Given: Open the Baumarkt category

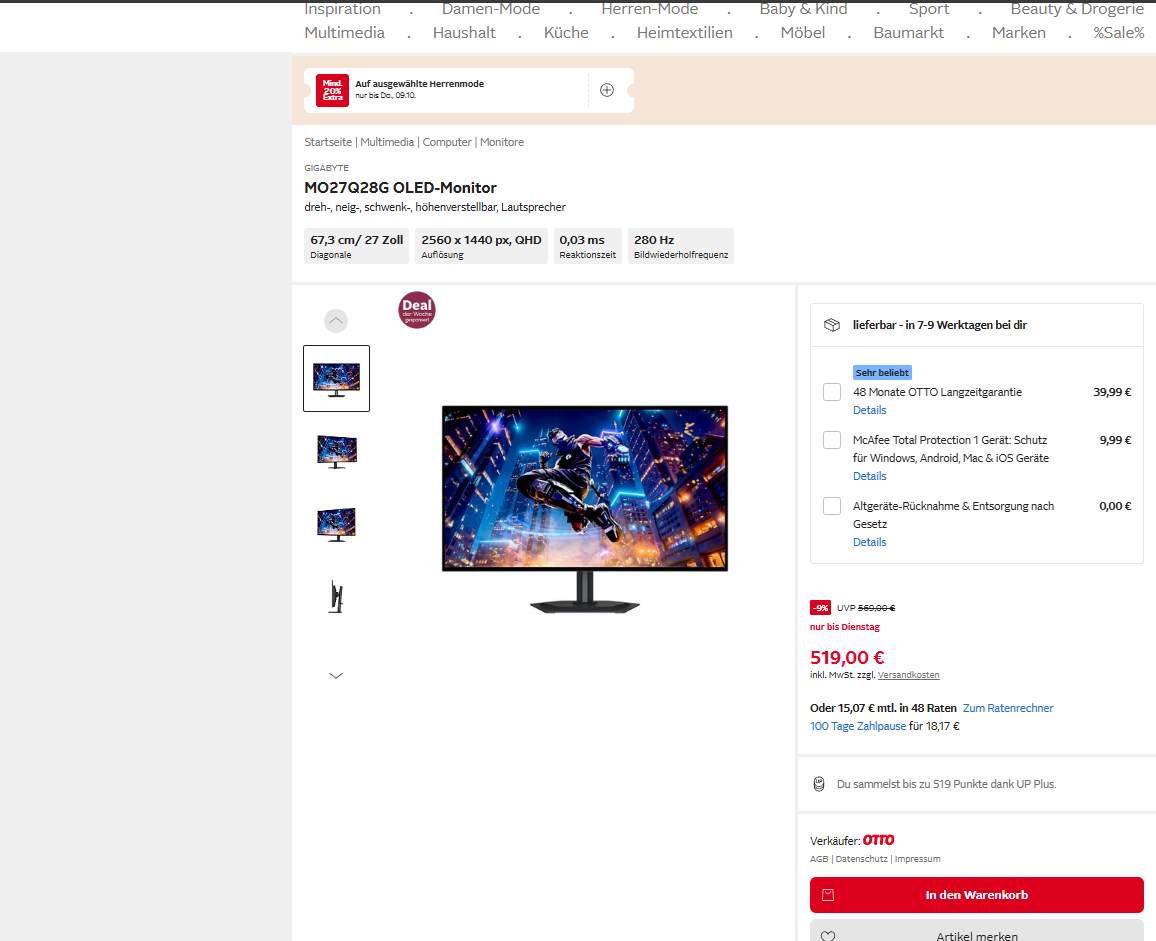Looking at the screenshot, I should click(x=908, y=32).
